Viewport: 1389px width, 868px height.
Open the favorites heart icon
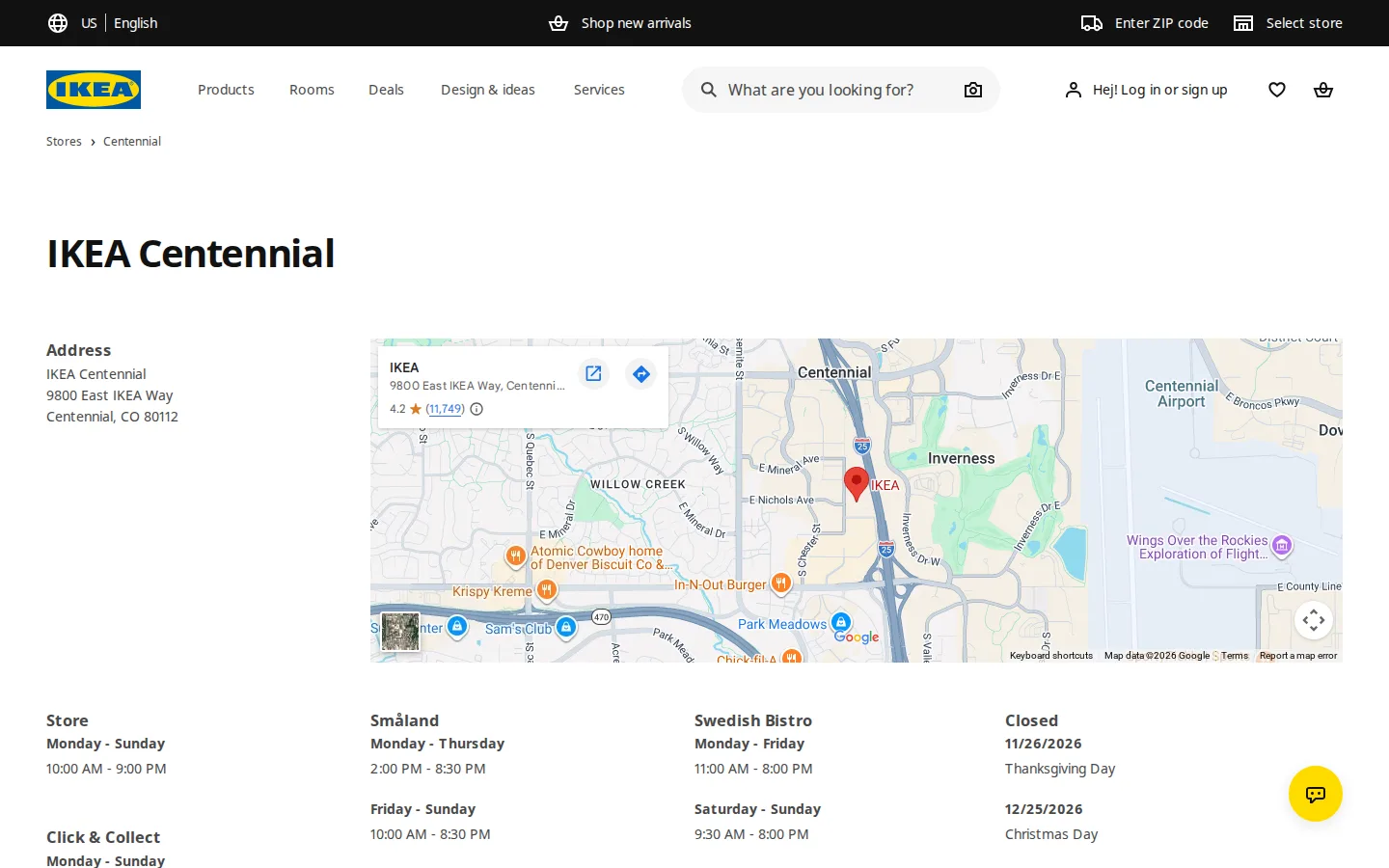[x=1277, y=90]
